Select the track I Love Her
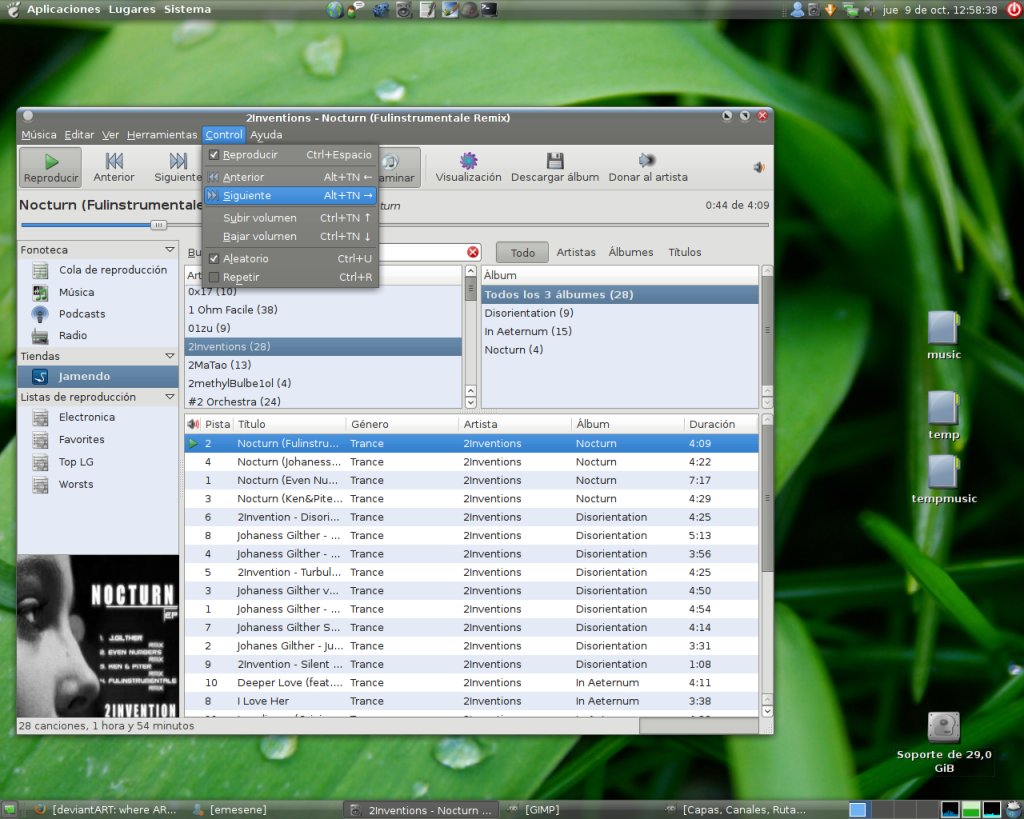The height and width of the screenshot is (819, 1024). (472, 701)
